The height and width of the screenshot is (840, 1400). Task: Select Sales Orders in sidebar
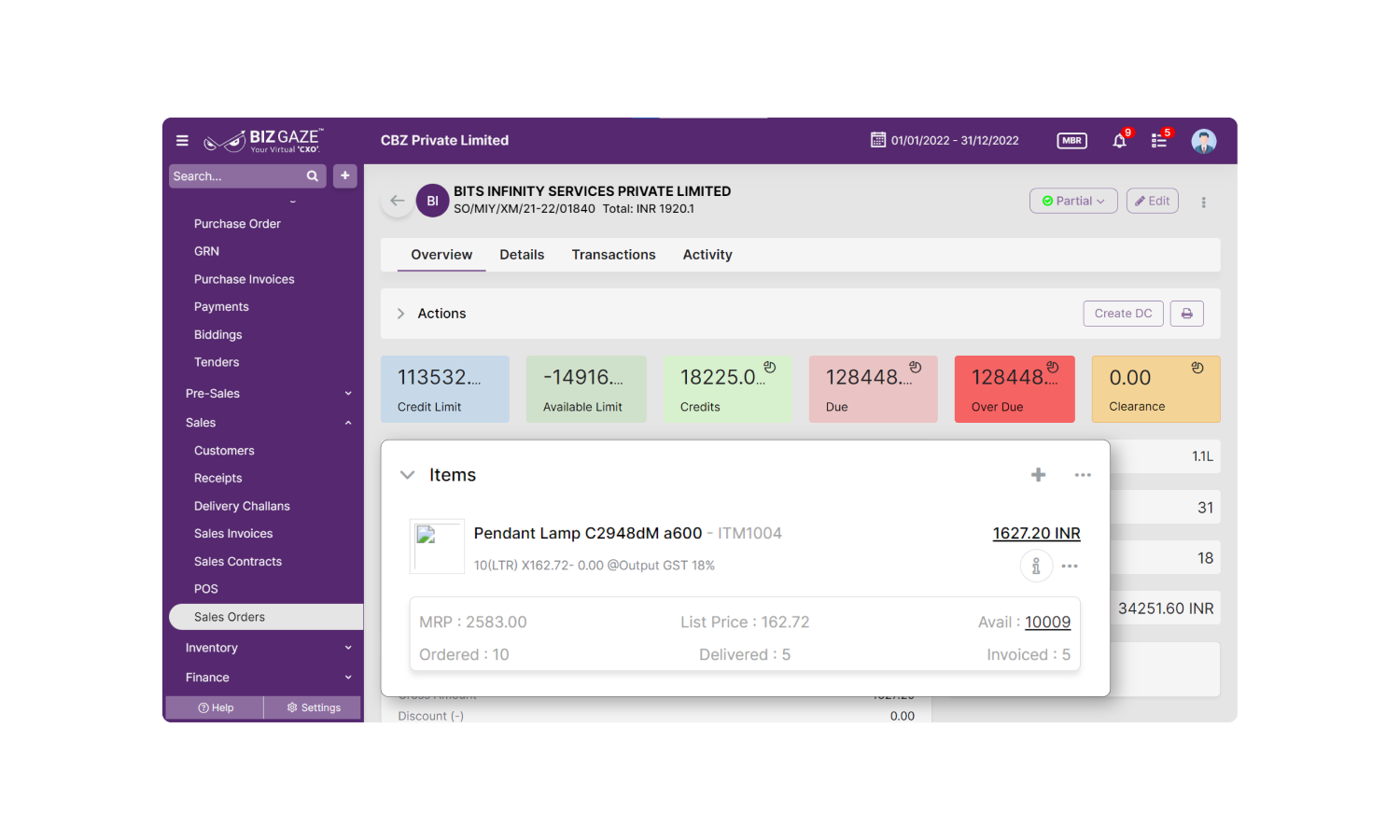(x=266, y=617)
